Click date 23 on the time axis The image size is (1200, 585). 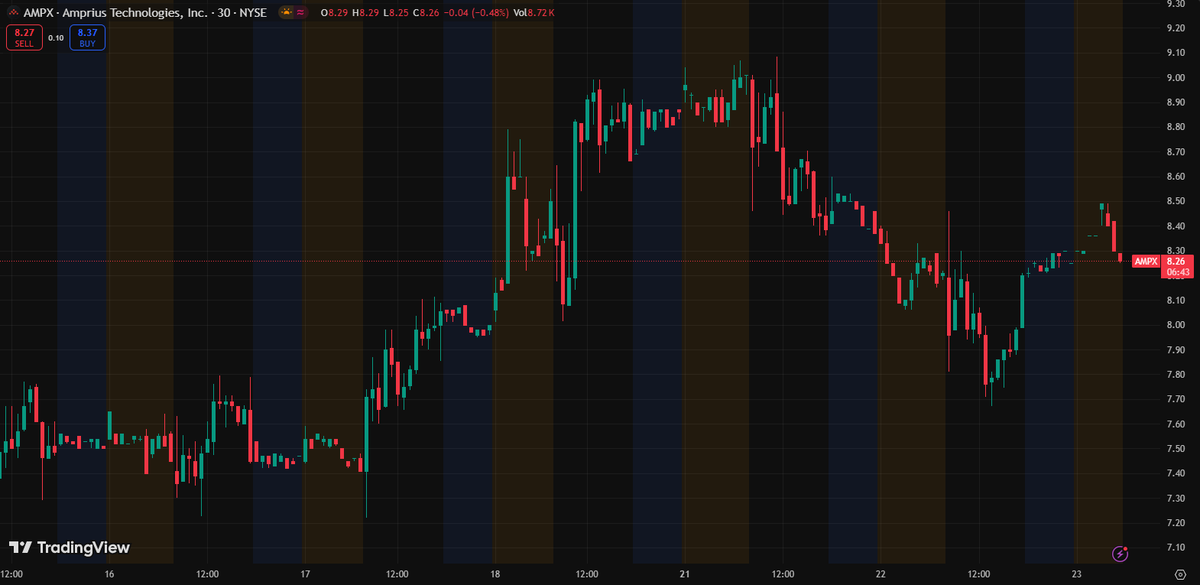[x=1076, y=574]
